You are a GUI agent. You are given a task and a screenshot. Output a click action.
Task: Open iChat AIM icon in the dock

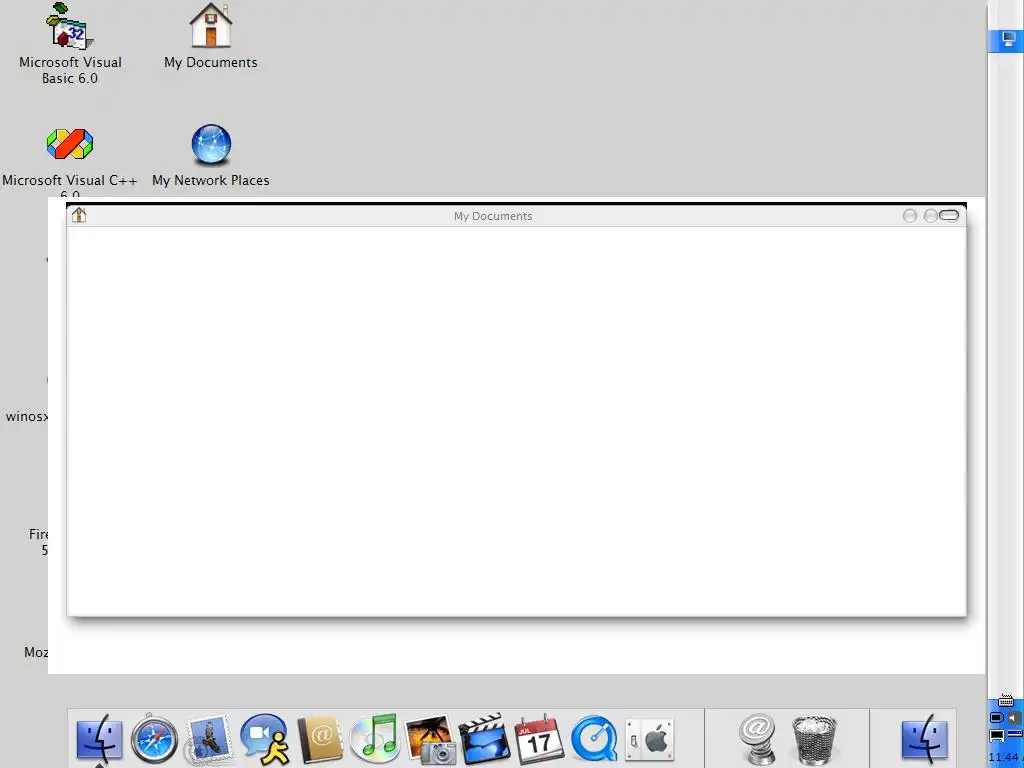tap(264, 739)
